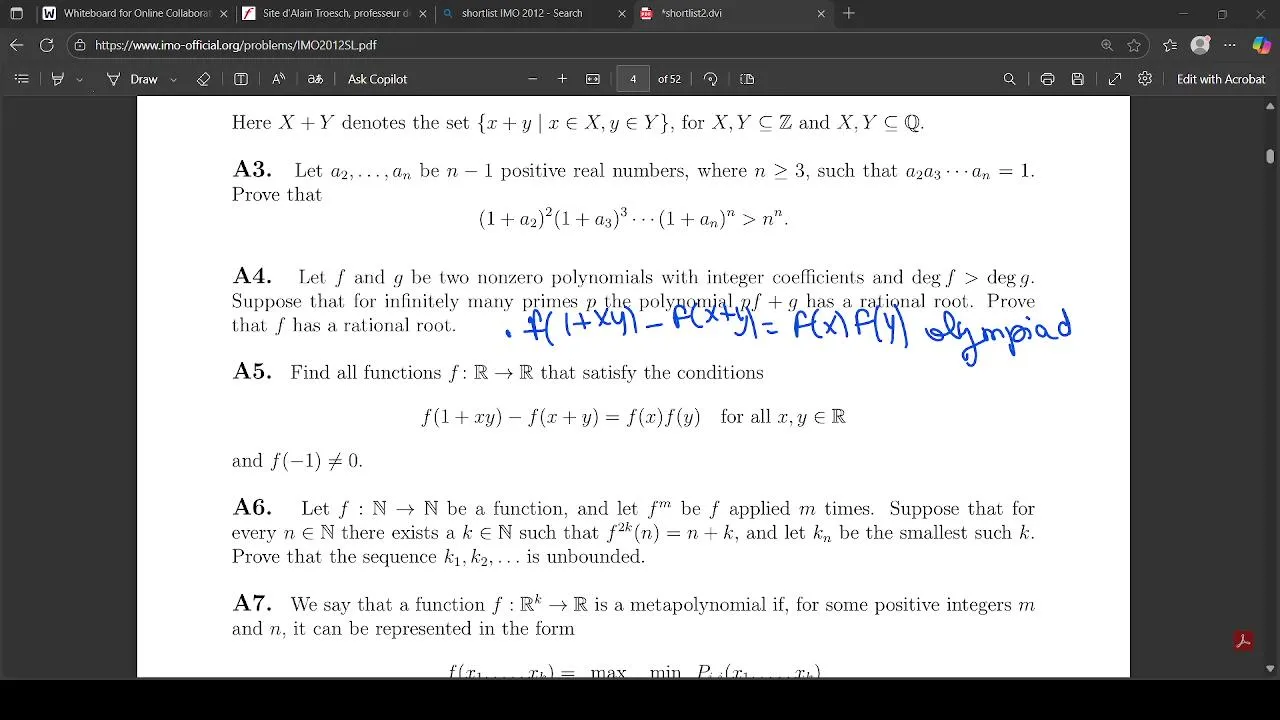Open the Translate tool
Viewport: 1280px width, 720px height.
[x=315, y=79]
